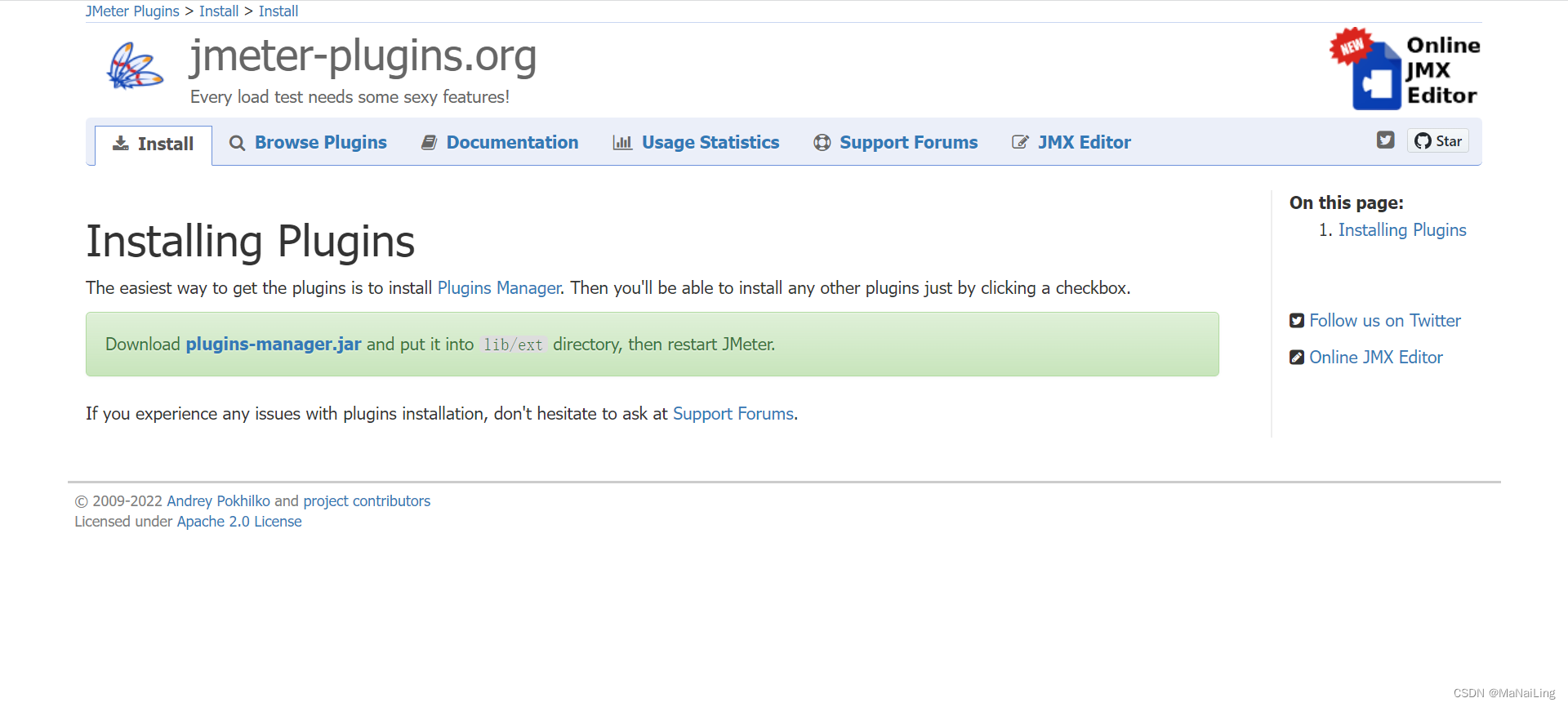Click the tagline 'Every load test needs some sexy features!'
This screenshot has width=1568, height=707.
coord(350,97)
